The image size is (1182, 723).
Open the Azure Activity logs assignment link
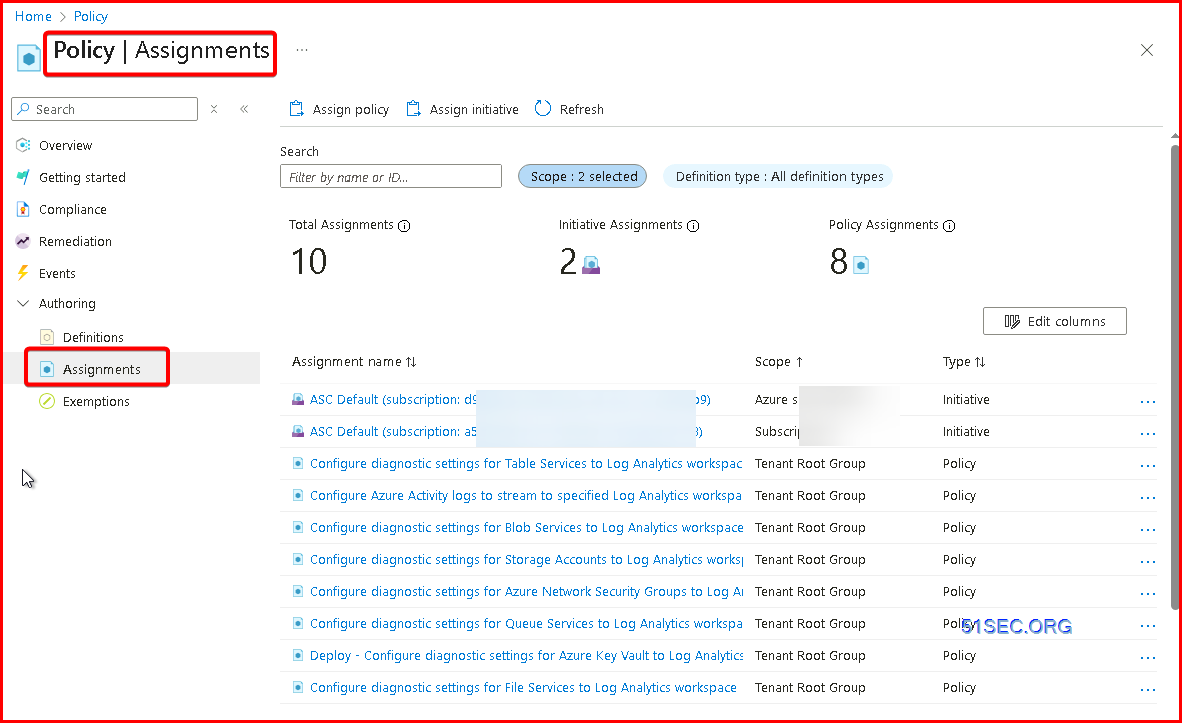(x=525, y=495)
